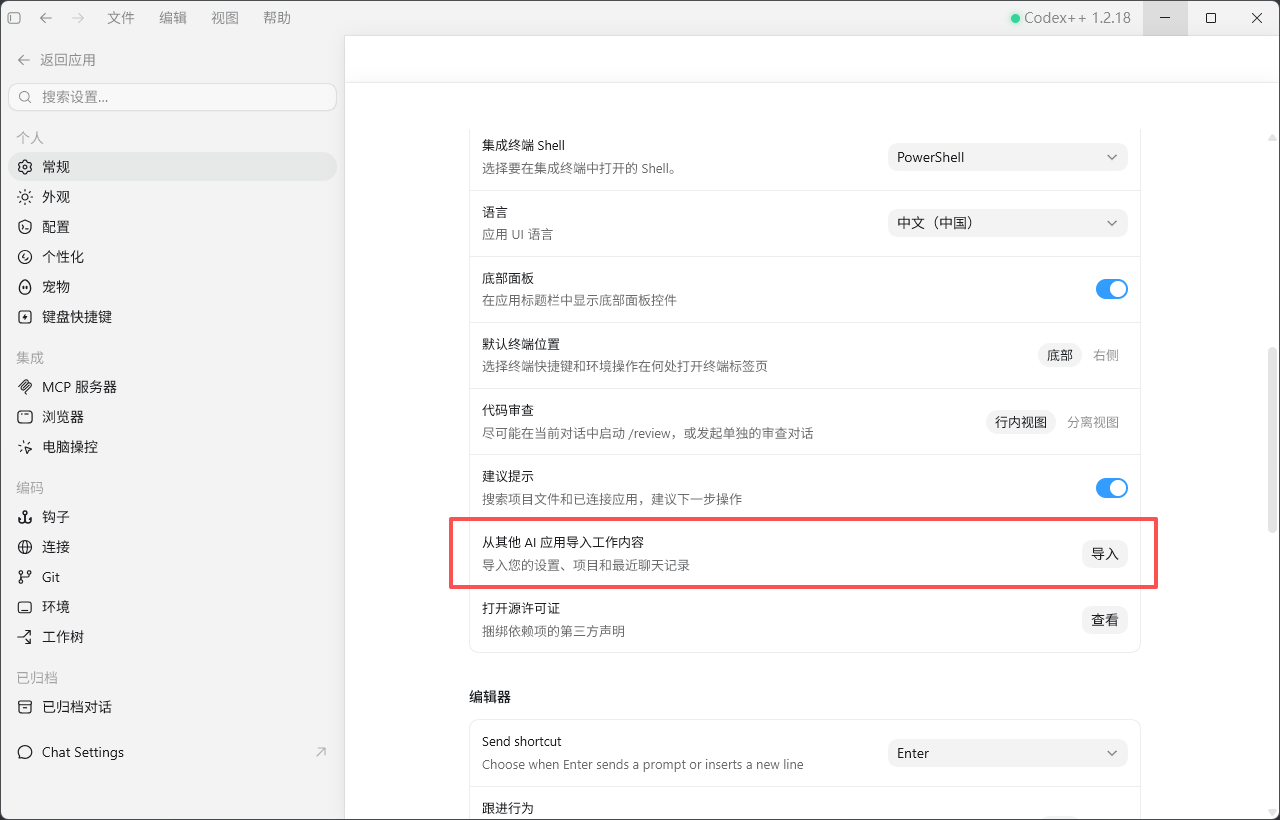The image size is (1280, 820).
Task: Click the 环境 icon in sidebar
Action: coord(25,607)
